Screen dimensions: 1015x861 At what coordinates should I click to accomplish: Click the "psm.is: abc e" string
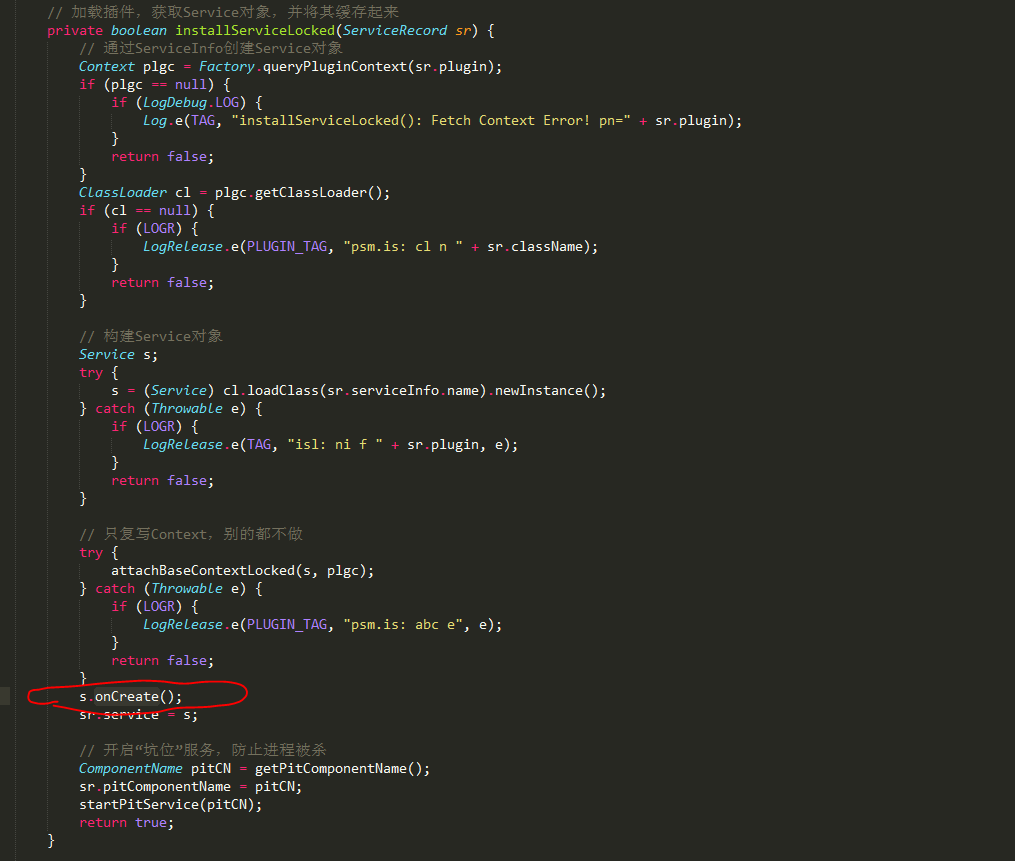403,625
